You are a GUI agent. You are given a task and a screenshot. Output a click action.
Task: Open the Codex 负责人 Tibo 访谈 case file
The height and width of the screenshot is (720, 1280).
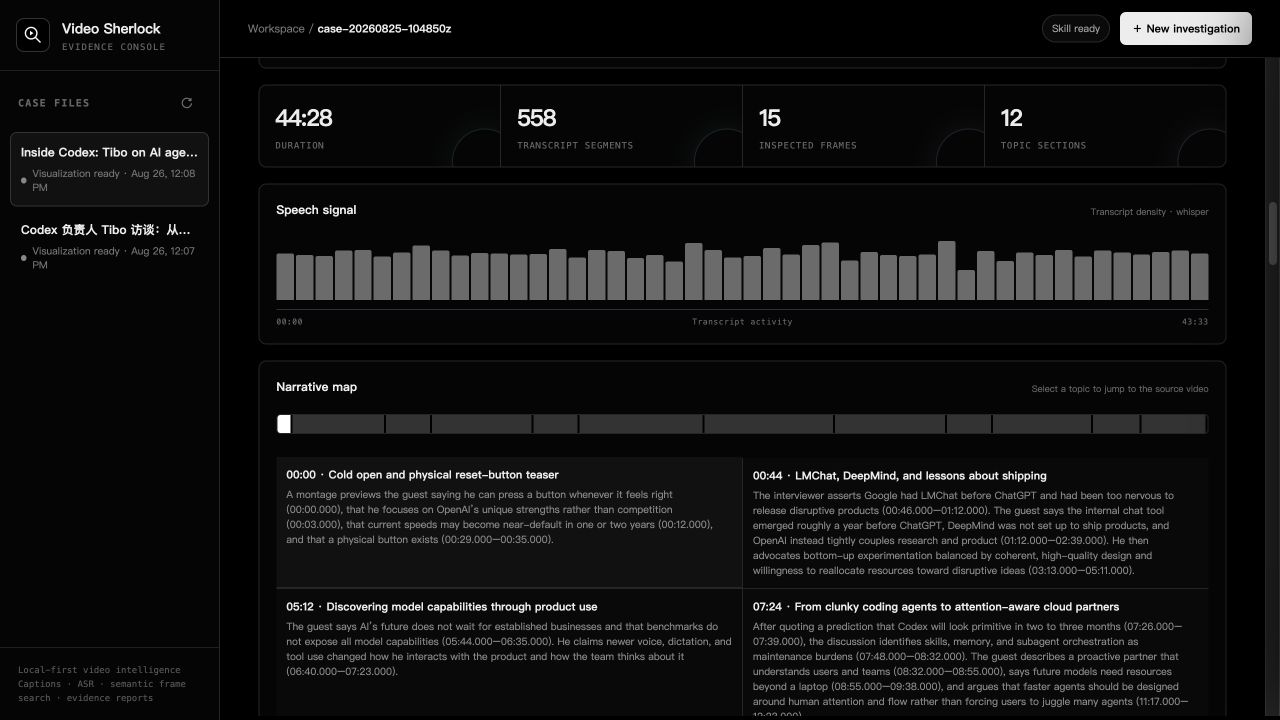(x=109, y=247)
